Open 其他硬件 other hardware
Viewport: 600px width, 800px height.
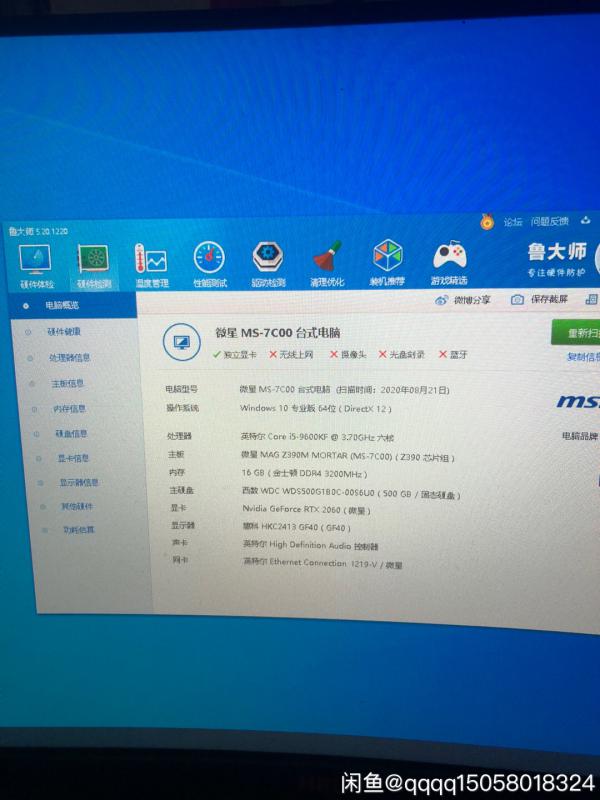pyautogui.click(x=77, y=506)
